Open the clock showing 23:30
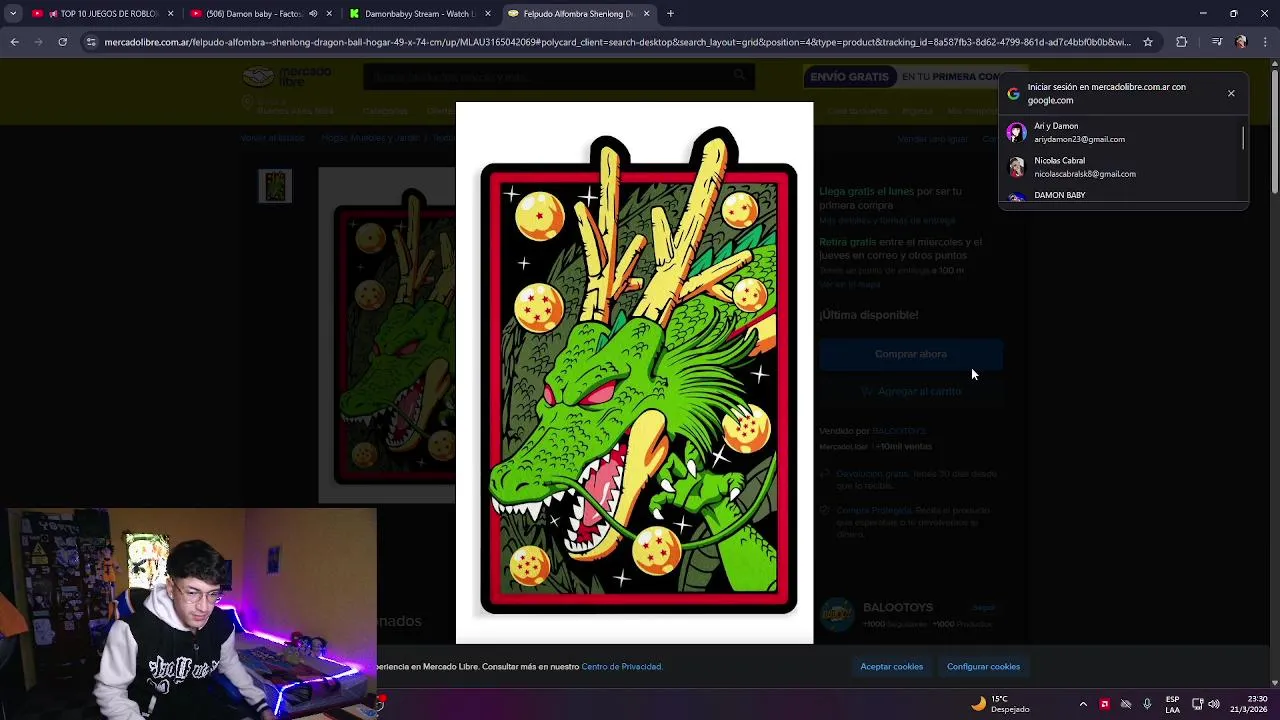1280x720 pixels. tap(1251, 704)
